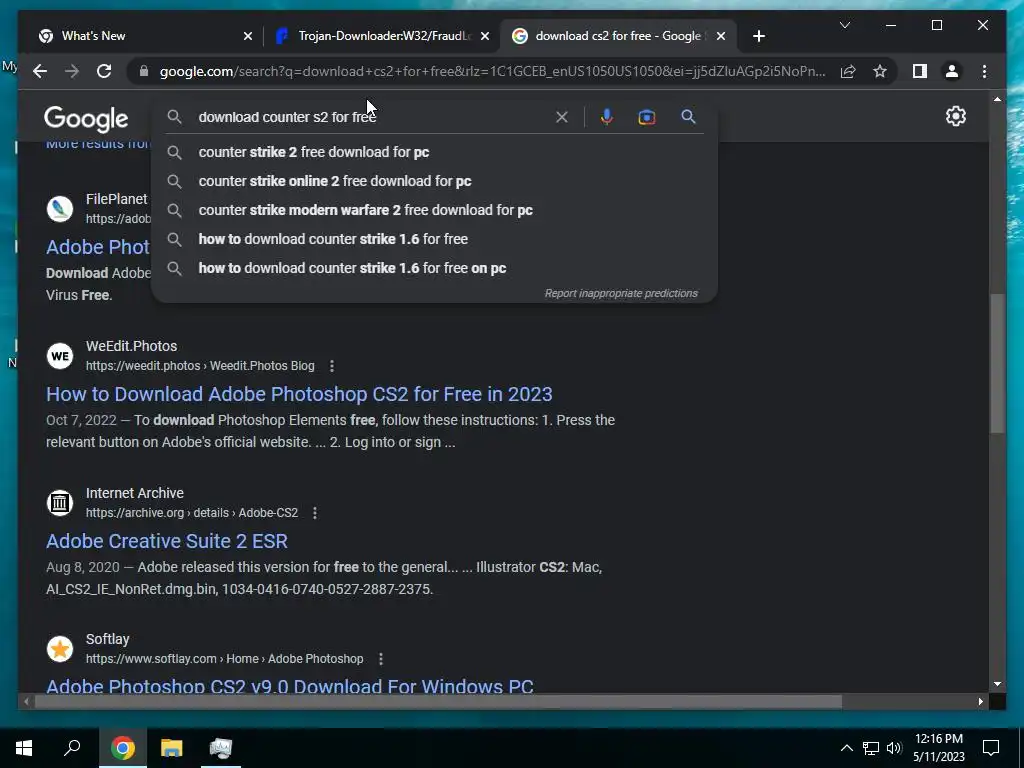Show hidden system tray icons
Viewport: 1024px width, 768px height.
coord(846,748)
